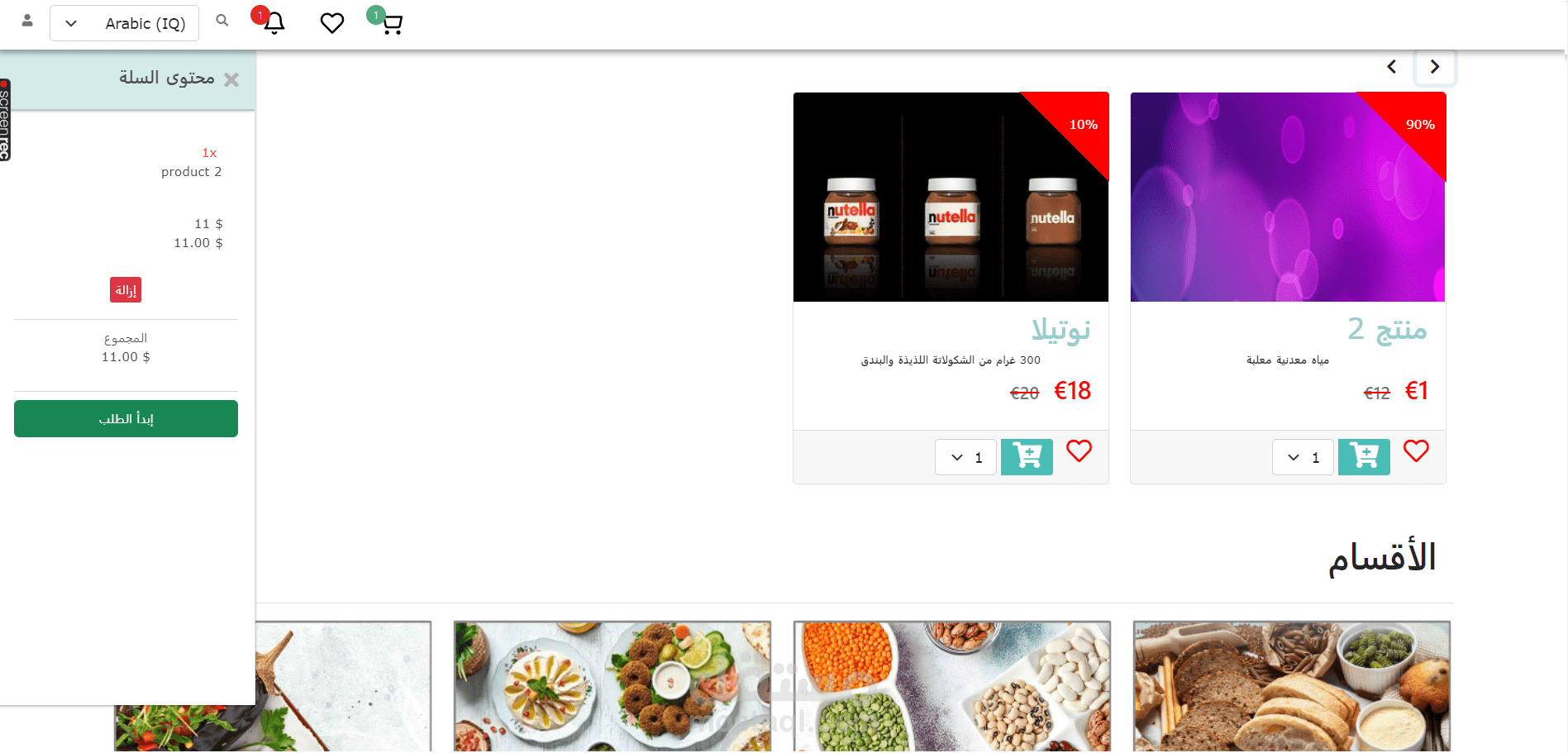The height and width of the screenshot is (753, 1568).
Task: Add Nutella product to cart
Action: click(x=1027, y=457)
